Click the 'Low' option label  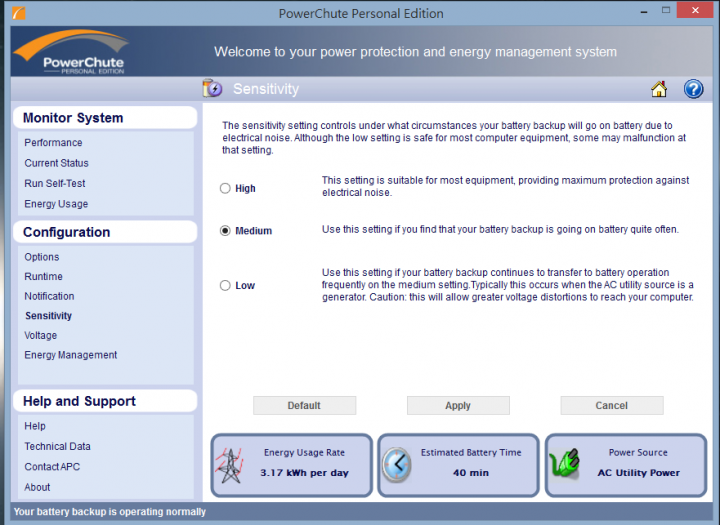pyautogui.click(x=245, y=286)
